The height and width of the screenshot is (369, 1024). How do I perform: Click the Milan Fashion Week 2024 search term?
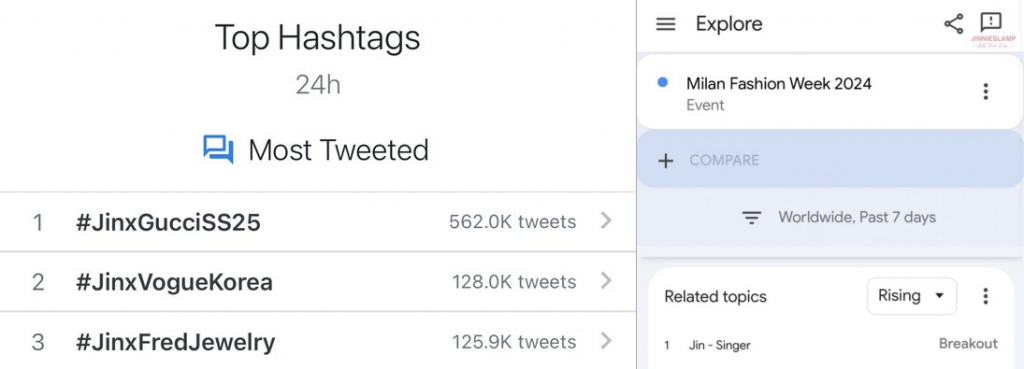[x=778, y=84]
